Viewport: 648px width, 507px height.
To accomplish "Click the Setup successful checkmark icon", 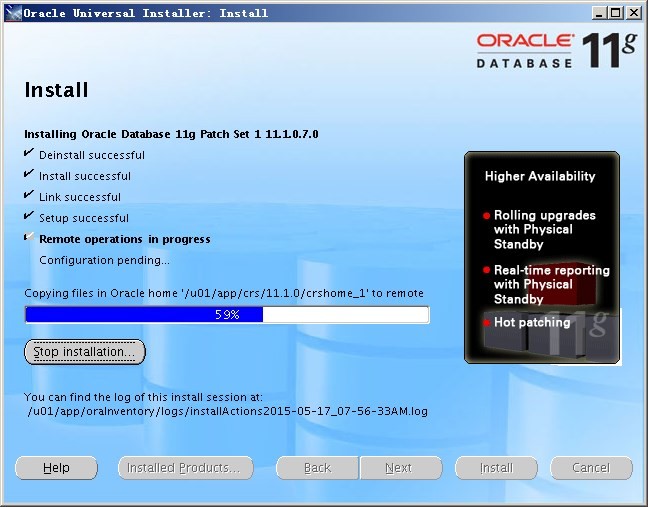I will coord(29,217).
